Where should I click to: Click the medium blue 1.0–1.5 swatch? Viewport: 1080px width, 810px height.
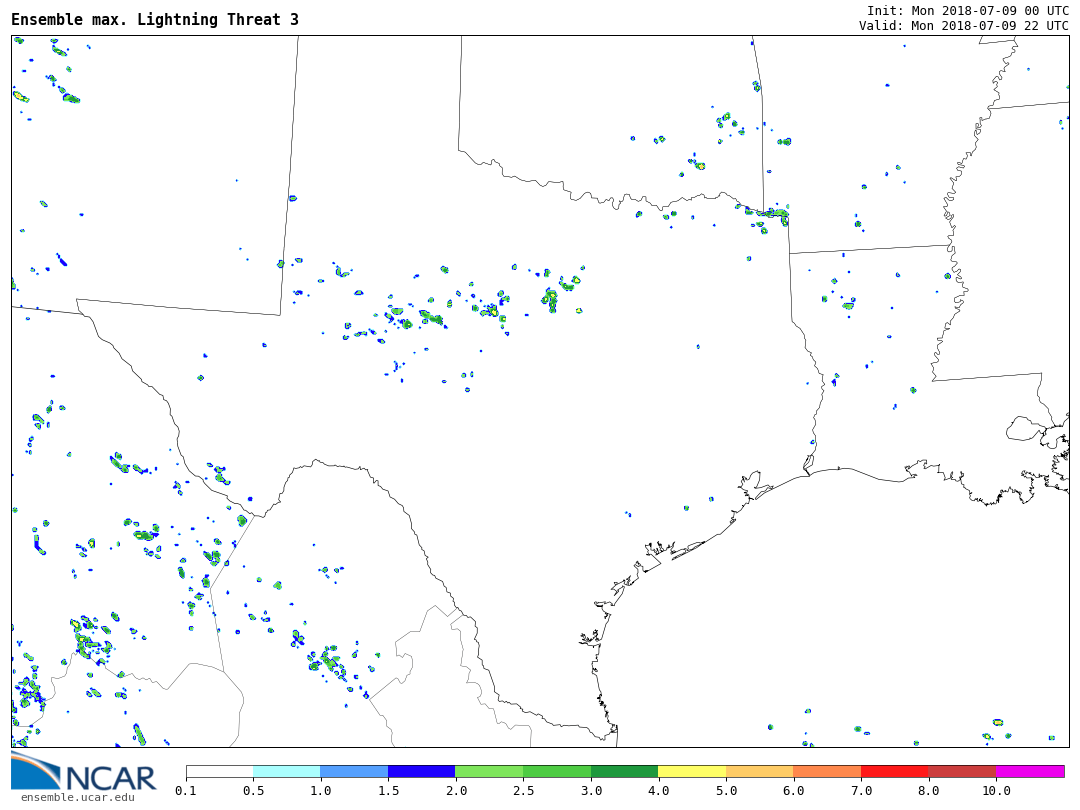(354, 771)
